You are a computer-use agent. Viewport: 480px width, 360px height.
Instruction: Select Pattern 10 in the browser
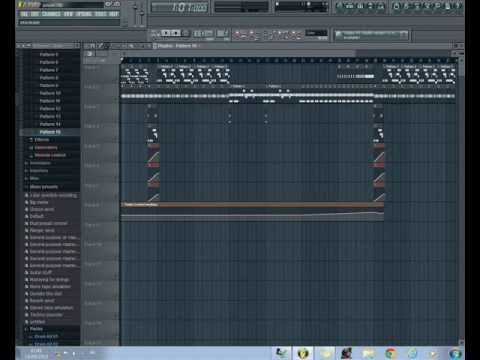coord(50,93)
